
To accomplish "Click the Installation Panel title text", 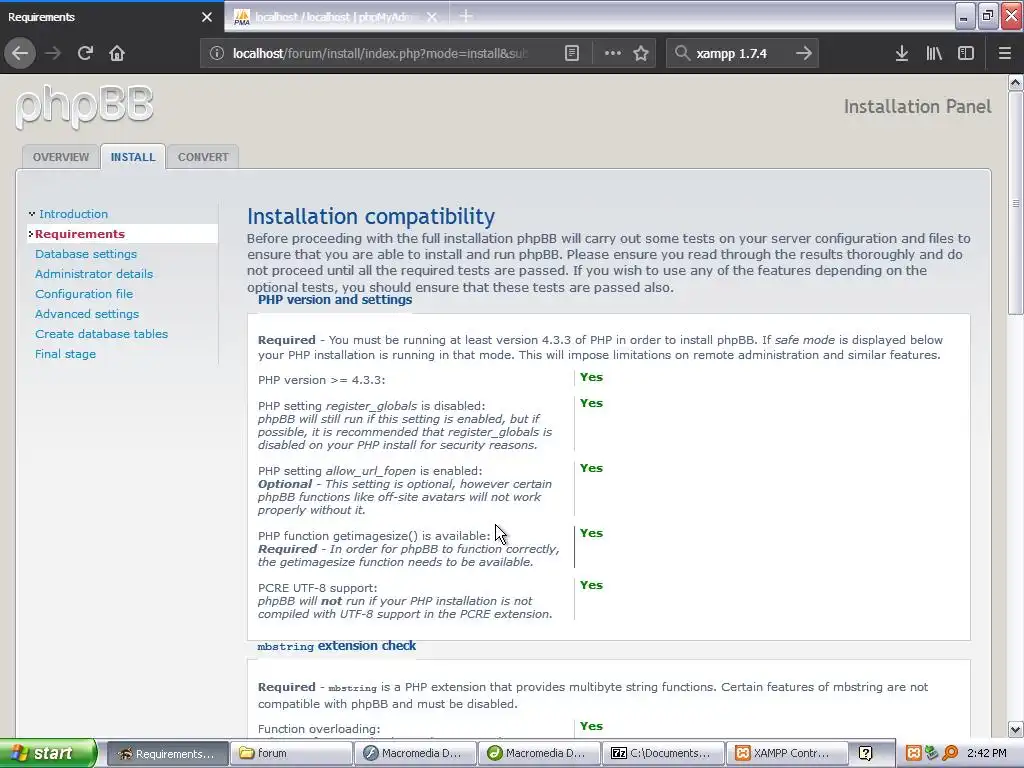I will [918, 106].
